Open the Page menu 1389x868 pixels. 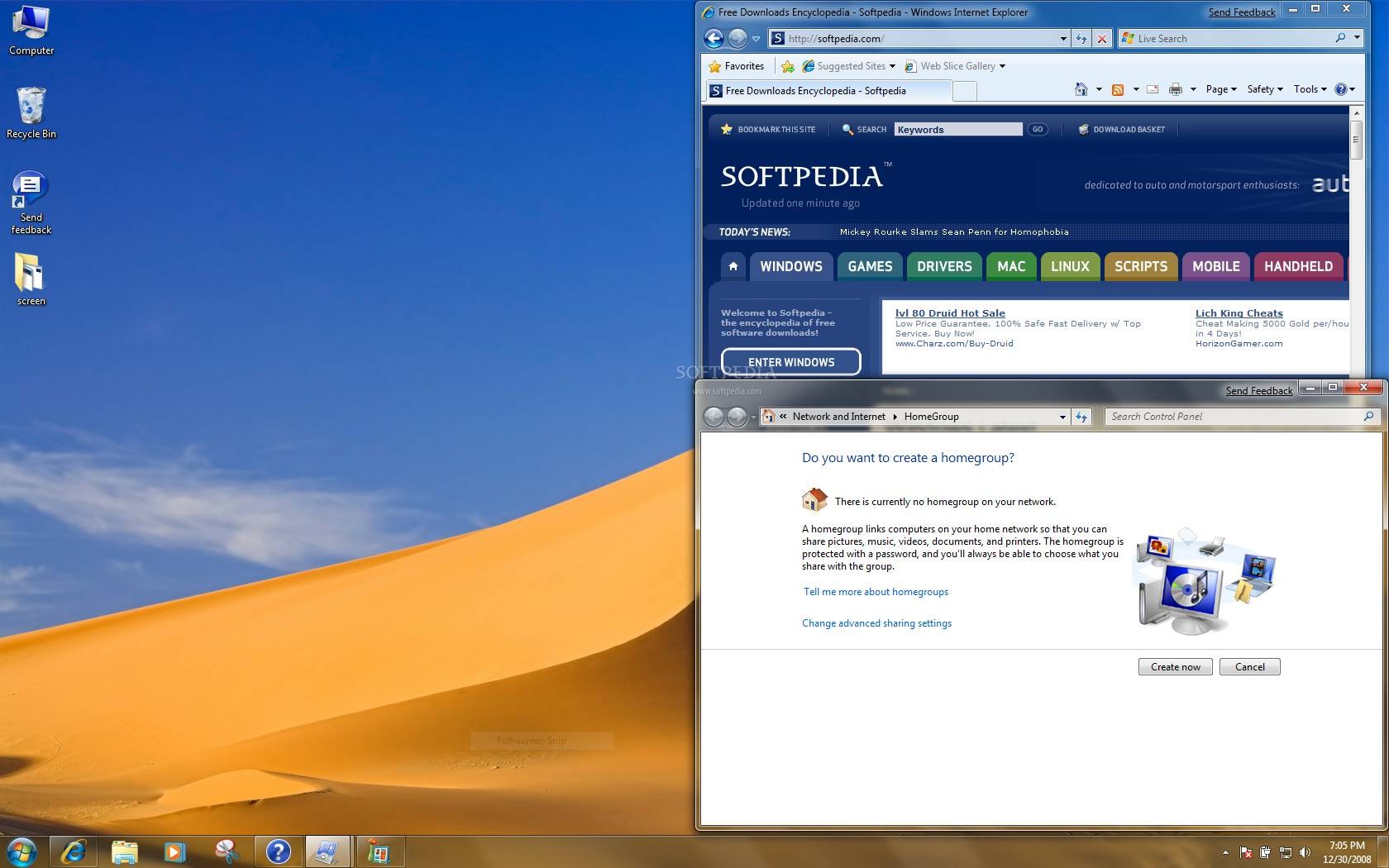point(1221,89)
